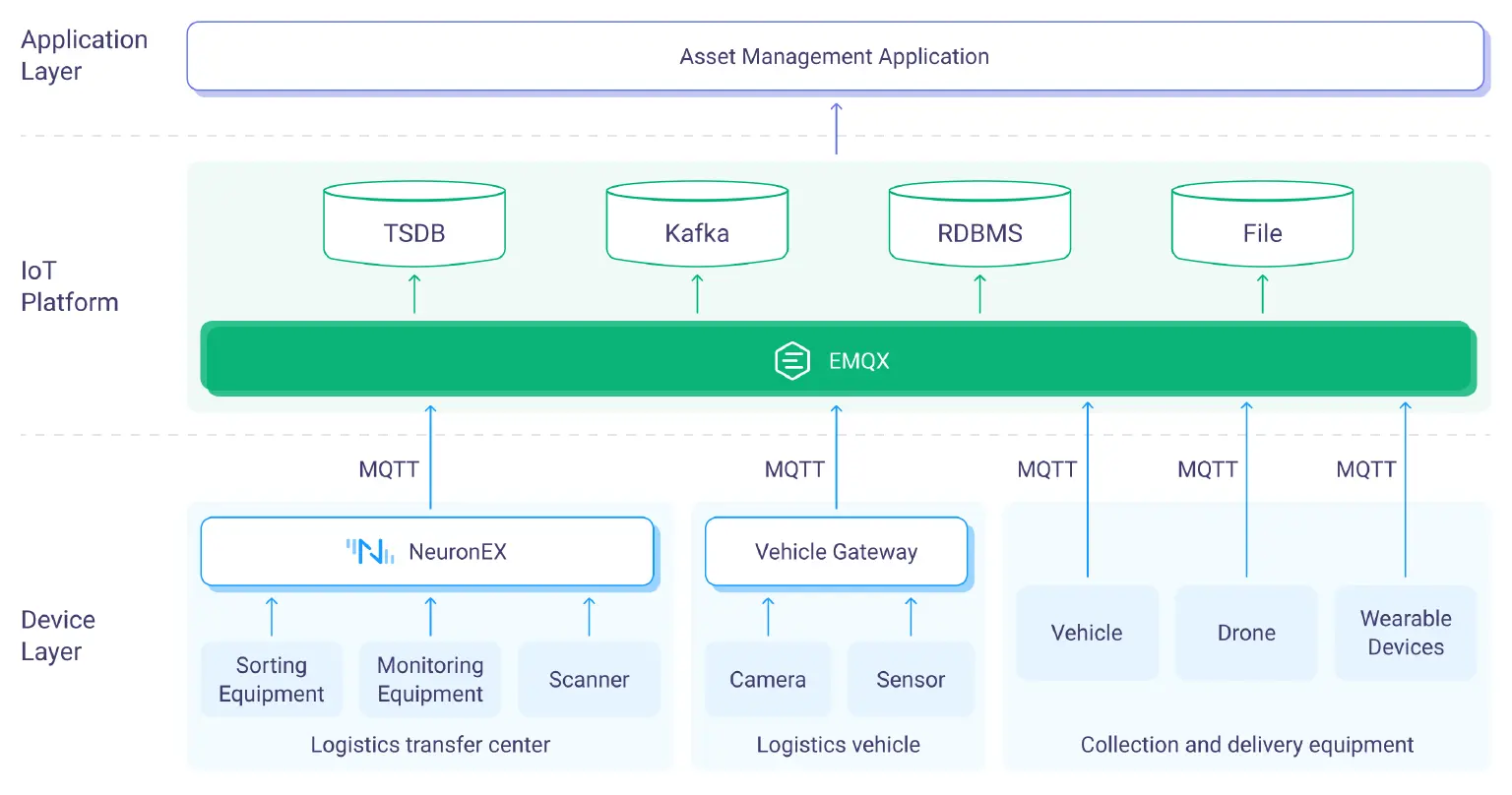
Task: Click the Scanner device box
Action: click(x=589, y=679)
